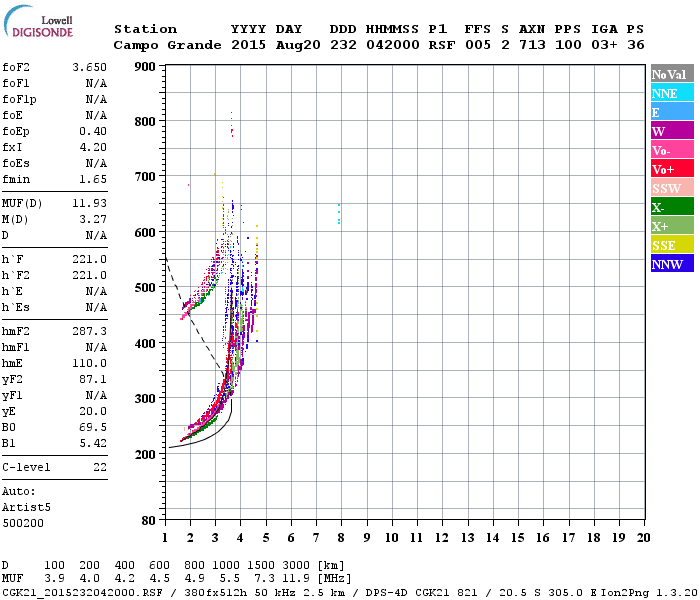Click the fxI value 4.20
The image size is (700, 600).
click(93, 147)
